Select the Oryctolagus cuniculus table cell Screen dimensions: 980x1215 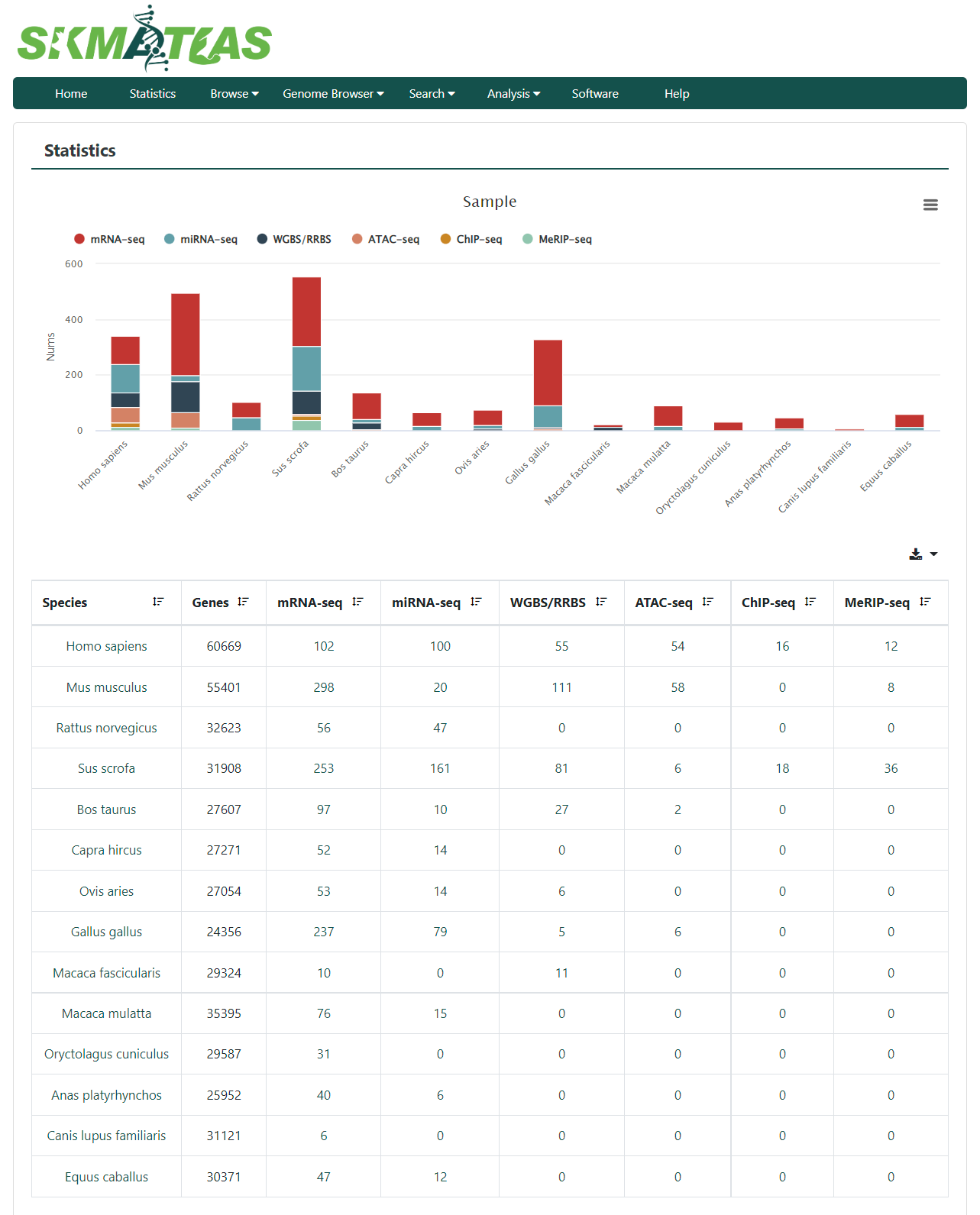[106, 1054]
